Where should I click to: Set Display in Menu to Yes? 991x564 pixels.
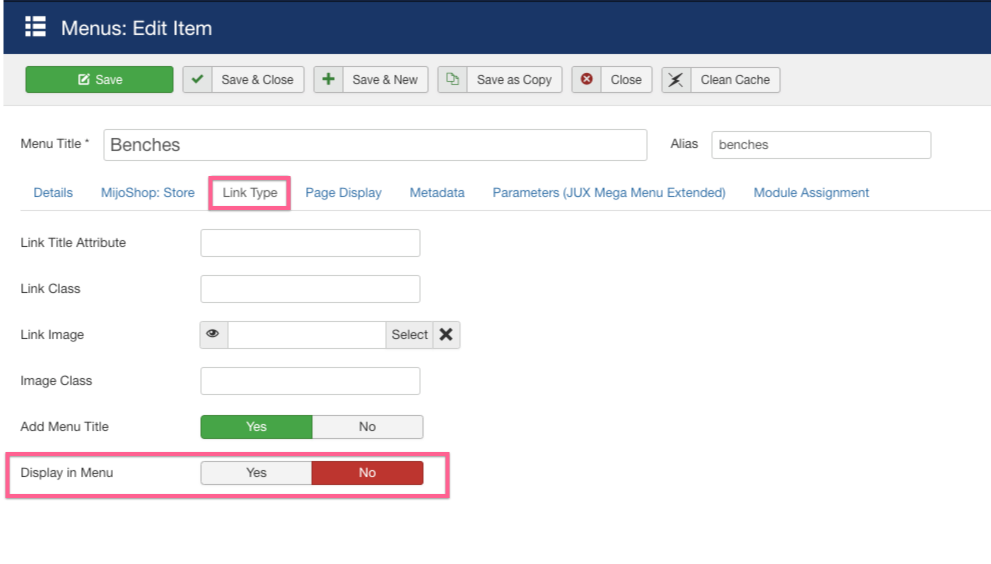257,473
